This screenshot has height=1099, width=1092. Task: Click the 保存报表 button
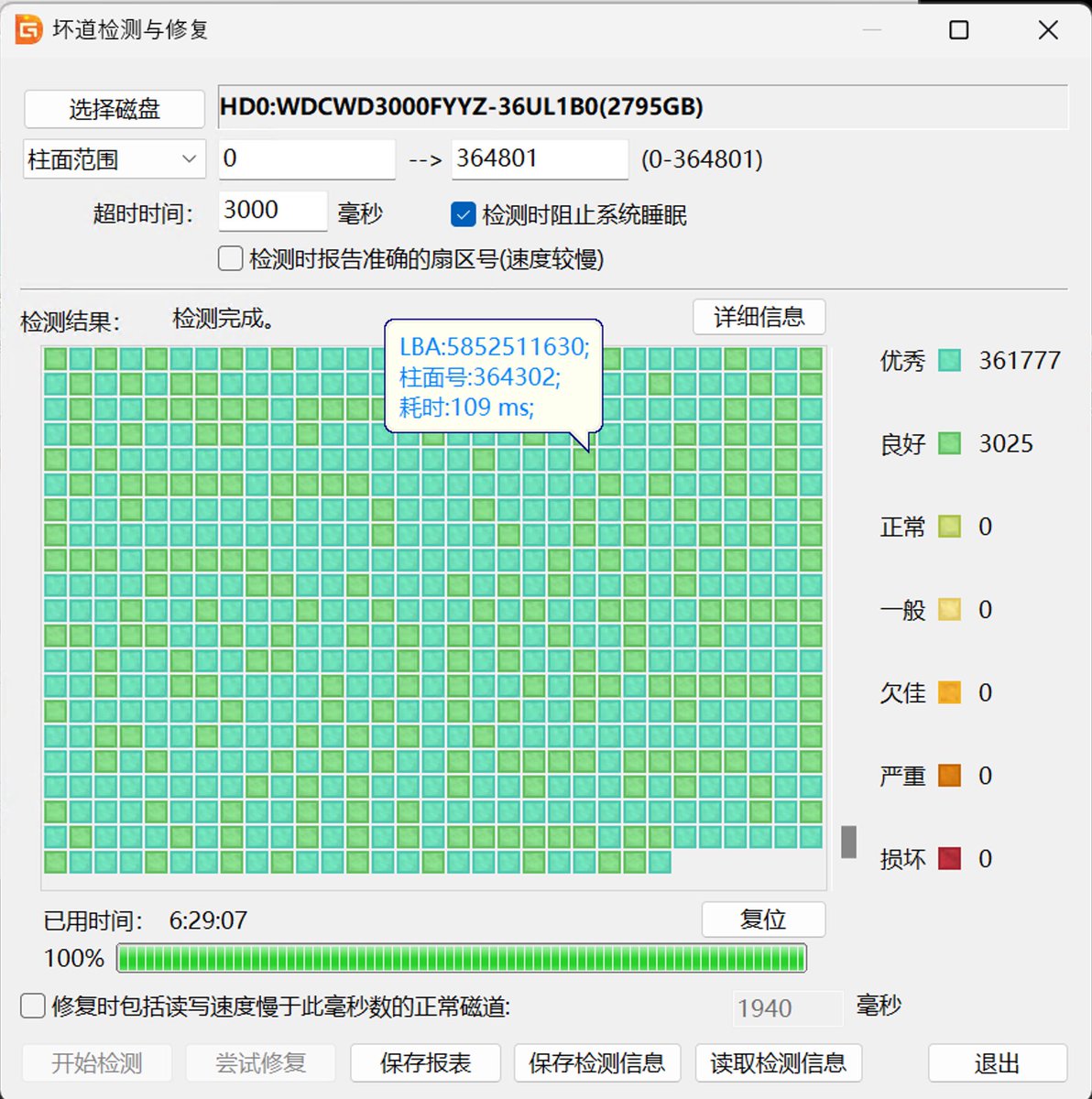[x=426, y=1063]
